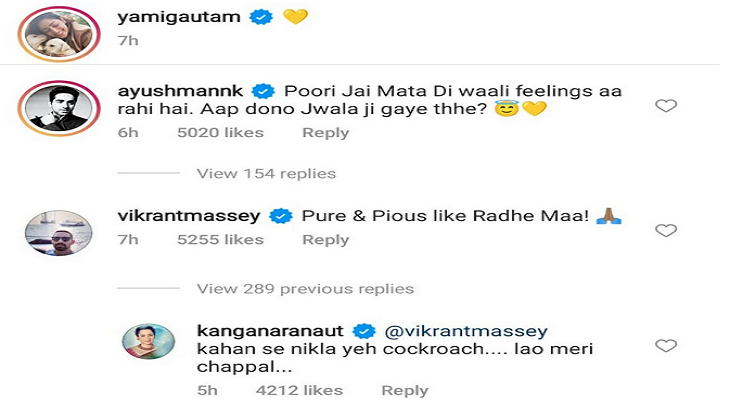Viewport: 730px width, 419px height.
Task: Open ayushmannk's profile picture
Action: point(59,108)
